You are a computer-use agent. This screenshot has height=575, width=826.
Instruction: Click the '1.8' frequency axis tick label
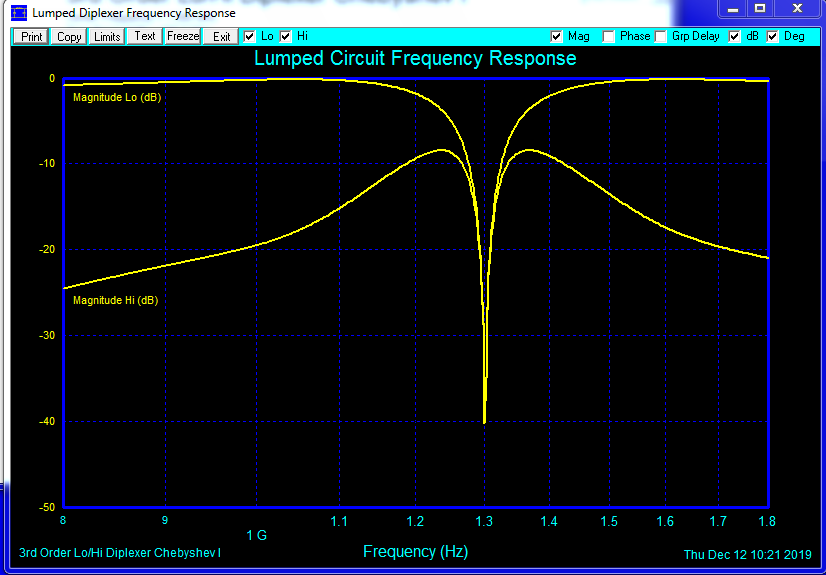[766, 522]
